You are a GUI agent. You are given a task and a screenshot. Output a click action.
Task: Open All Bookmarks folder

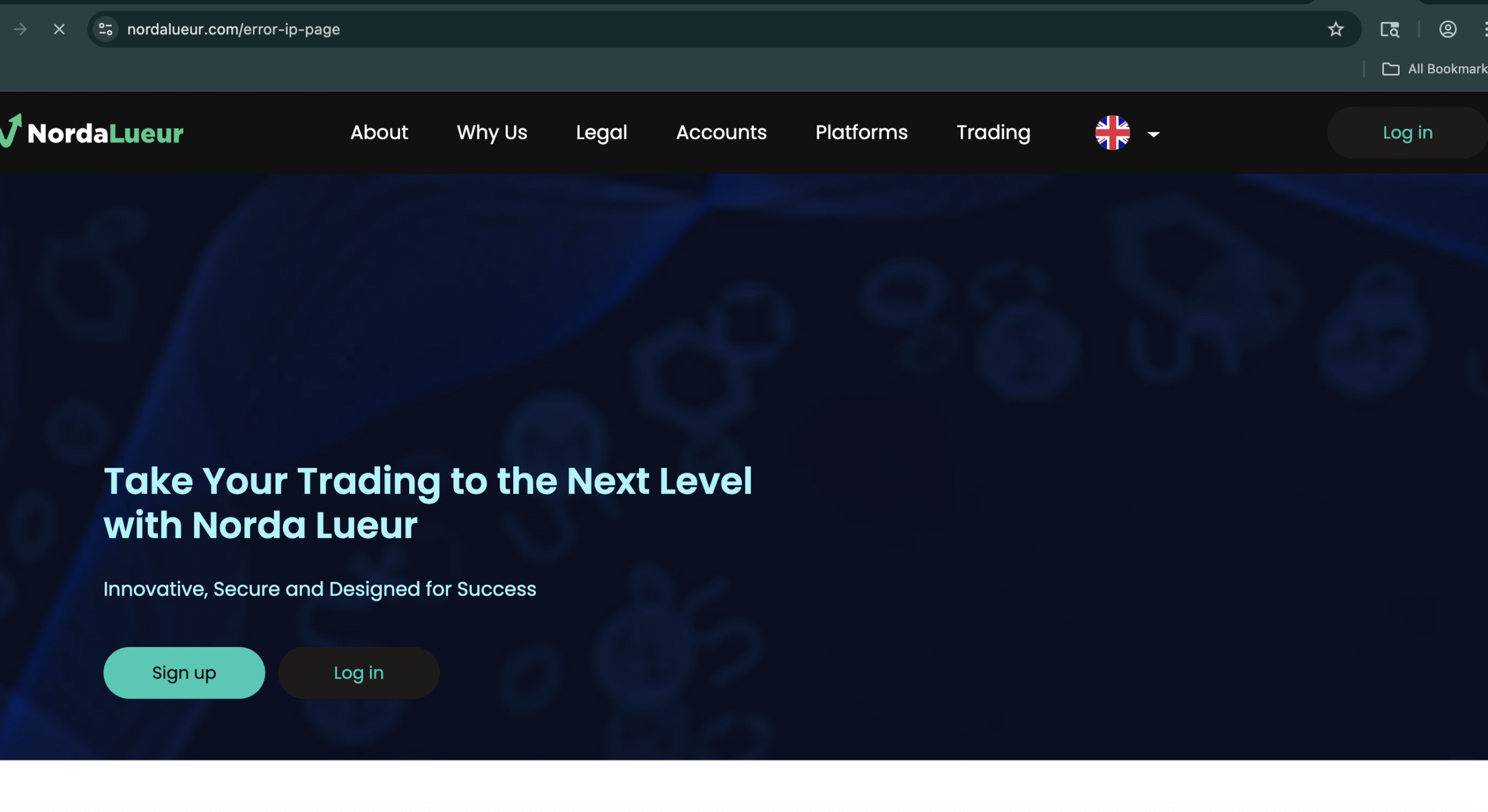click(1433, 69)
